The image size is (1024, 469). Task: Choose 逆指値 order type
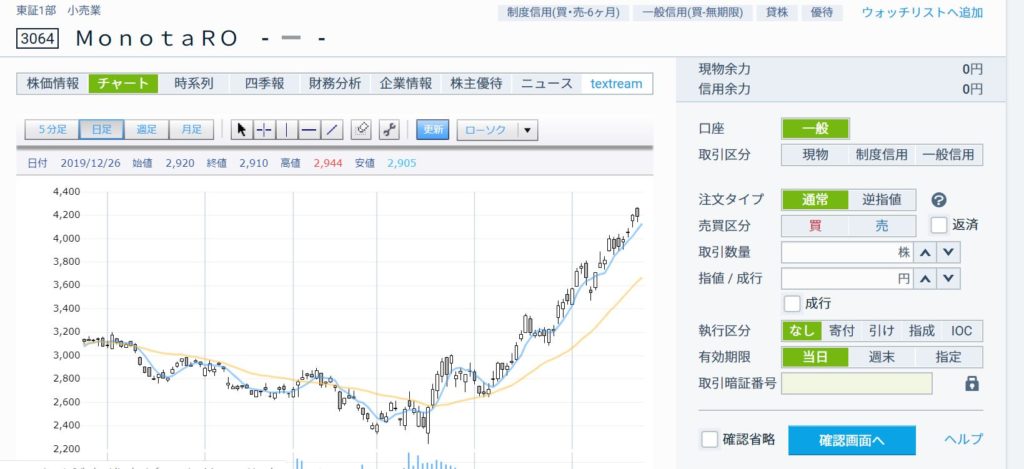(882, 200)
